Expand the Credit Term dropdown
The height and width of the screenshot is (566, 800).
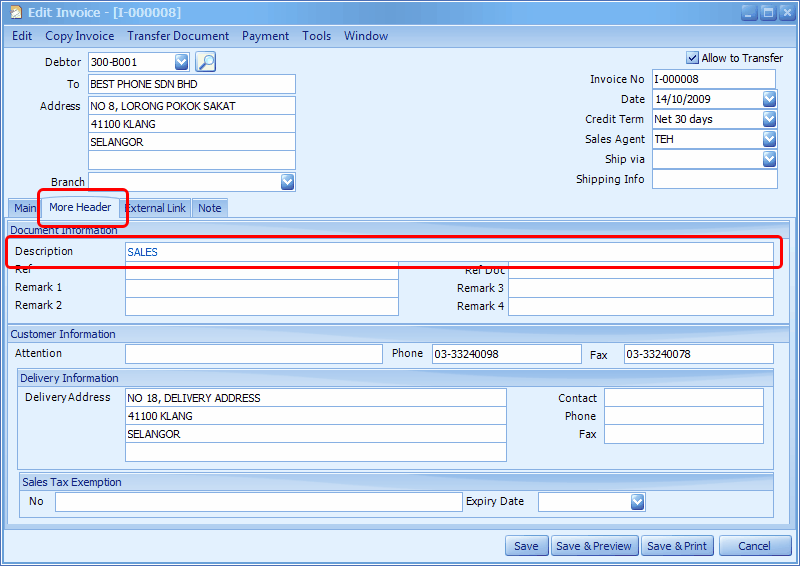tap(769, 119)
